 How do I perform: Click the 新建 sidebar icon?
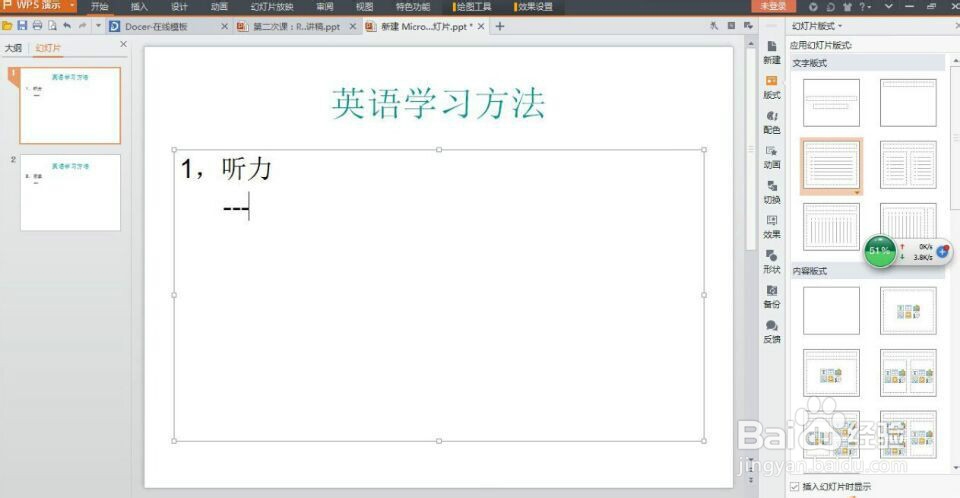pyautogui.click(x=771, y=52)
